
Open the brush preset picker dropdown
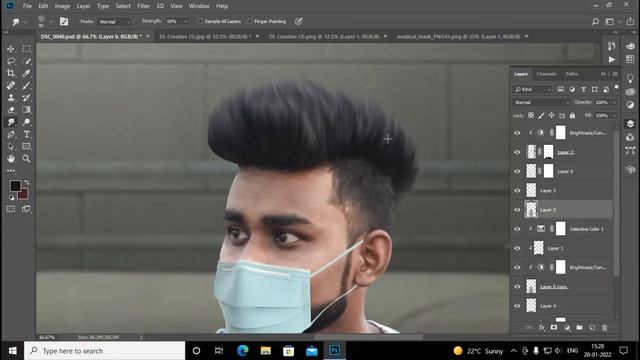pyautogui.click(x=51, y=22)
